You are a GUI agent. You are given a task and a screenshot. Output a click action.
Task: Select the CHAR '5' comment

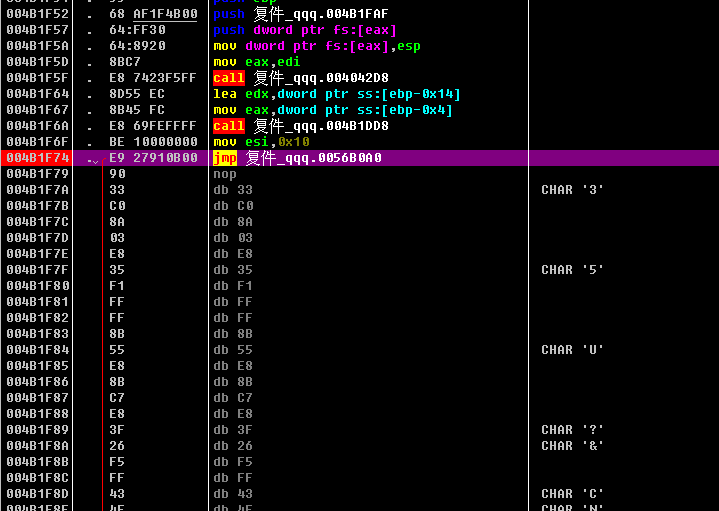(x=572, y=270)
